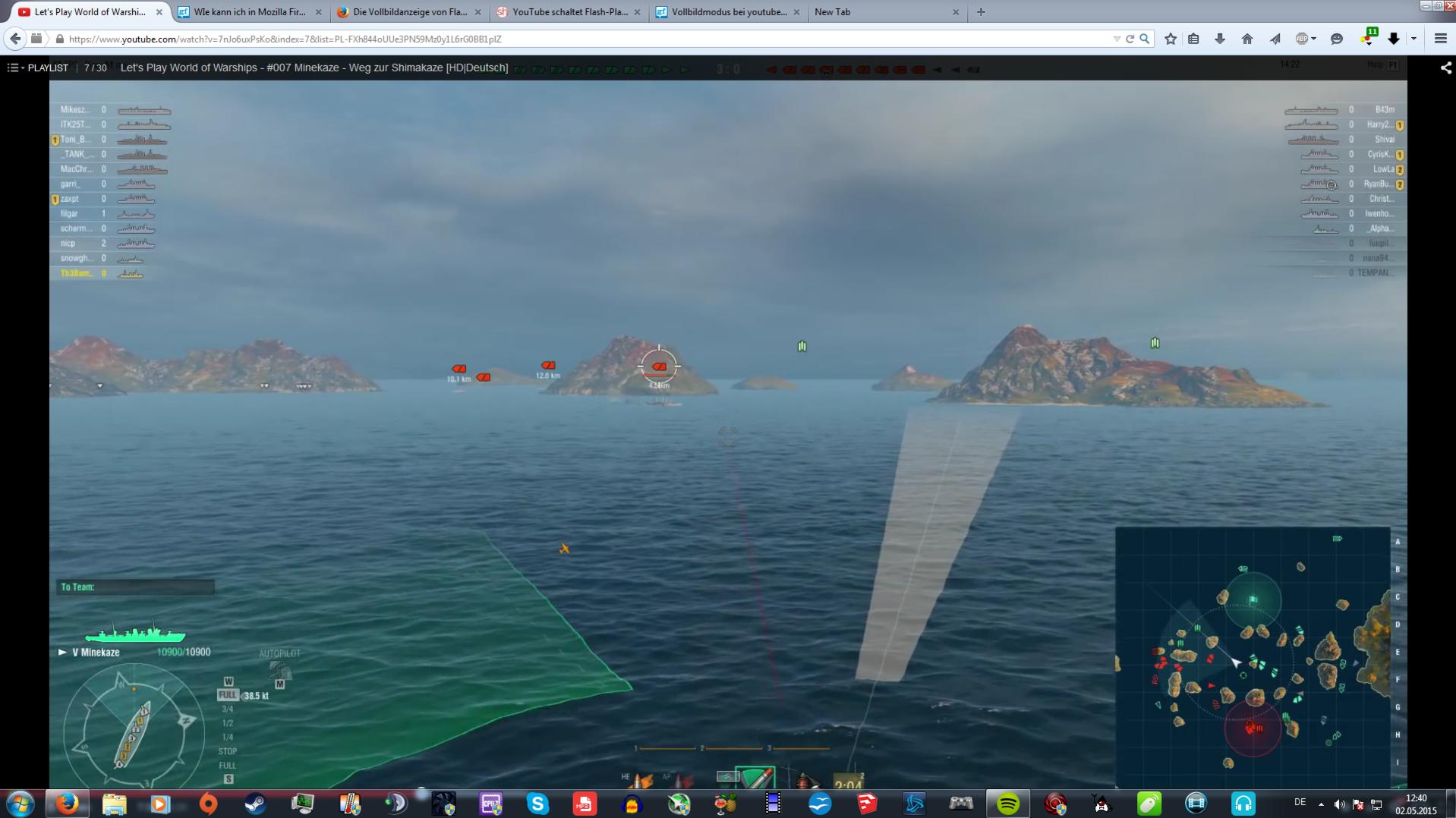This screenshot has height=818, width=1456.
Task: Switch to "Let's Play World of Warshi..." tab
Action: tap(90, 12)
